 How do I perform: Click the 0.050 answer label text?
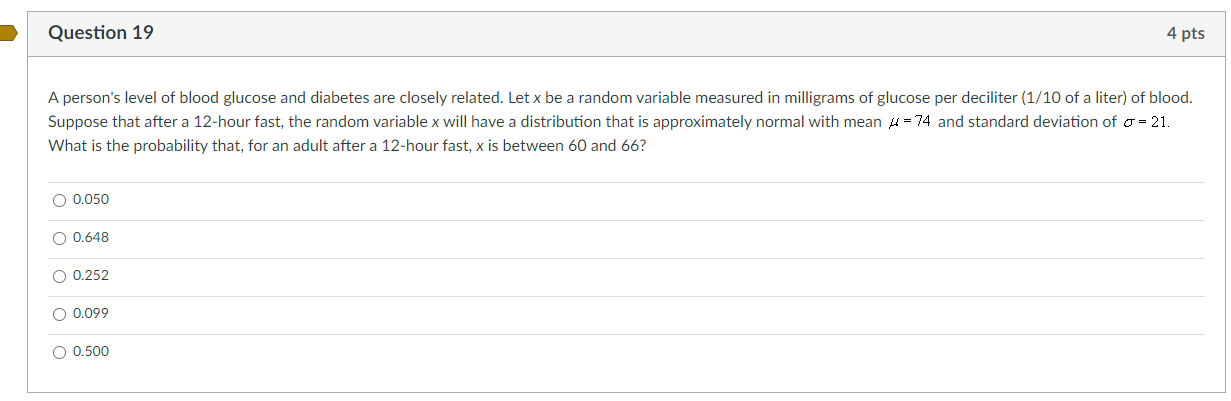click(91, 200)
